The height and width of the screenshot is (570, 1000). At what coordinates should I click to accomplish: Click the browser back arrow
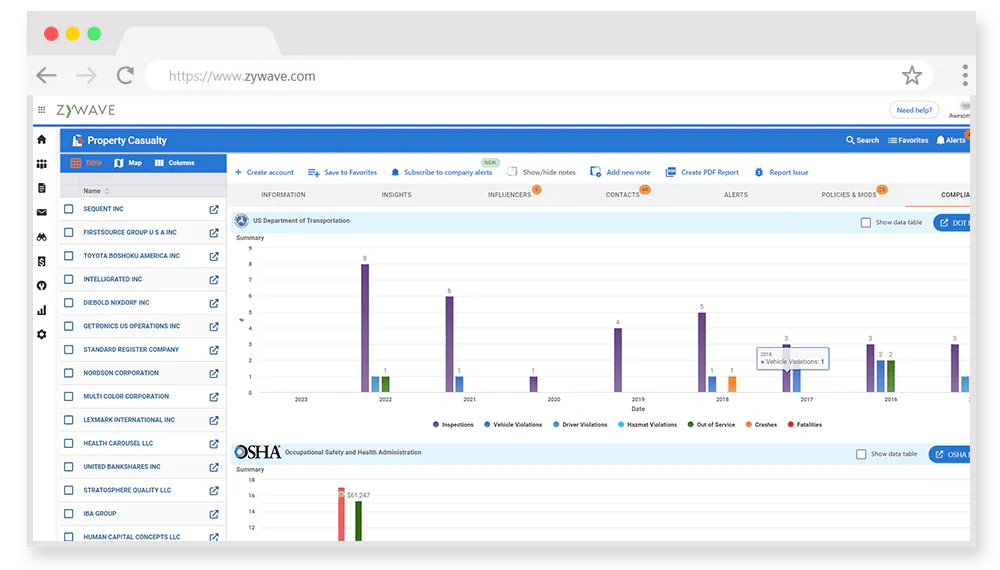pos(47,76)
